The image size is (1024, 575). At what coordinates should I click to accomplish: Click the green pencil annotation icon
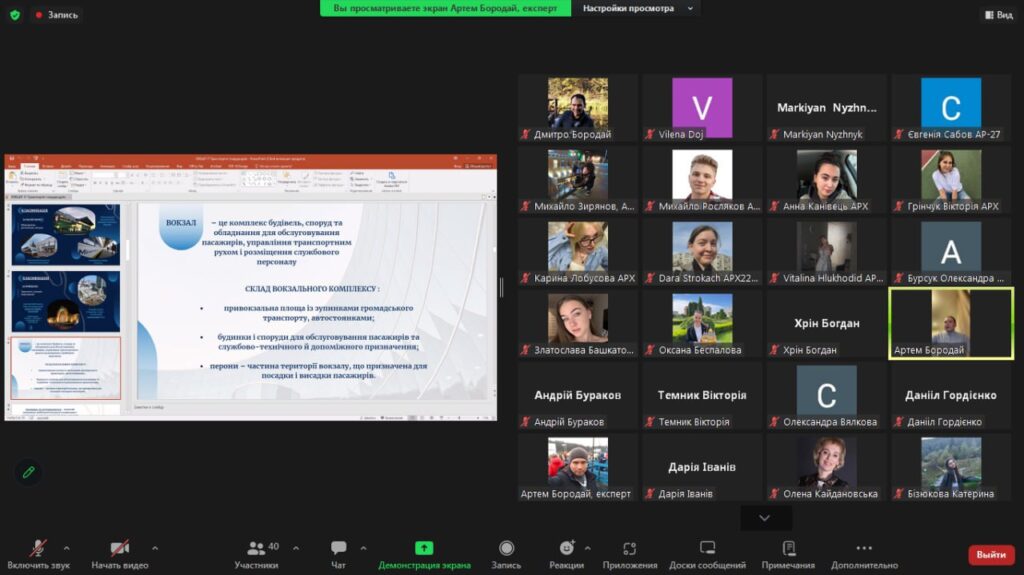28,471
